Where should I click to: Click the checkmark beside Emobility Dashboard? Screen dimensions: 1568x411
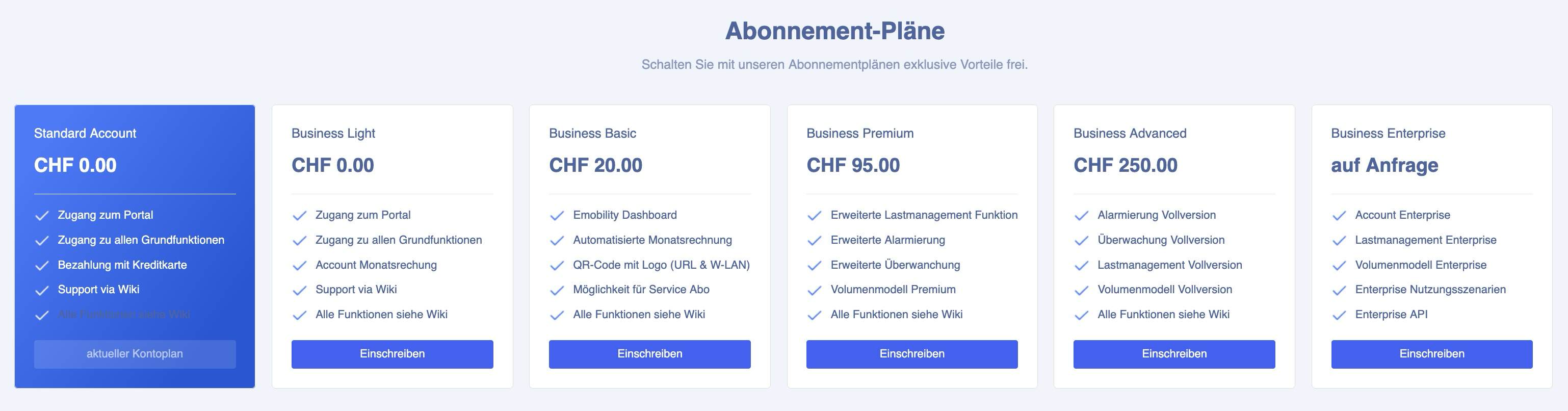click(x=556, y=216)
